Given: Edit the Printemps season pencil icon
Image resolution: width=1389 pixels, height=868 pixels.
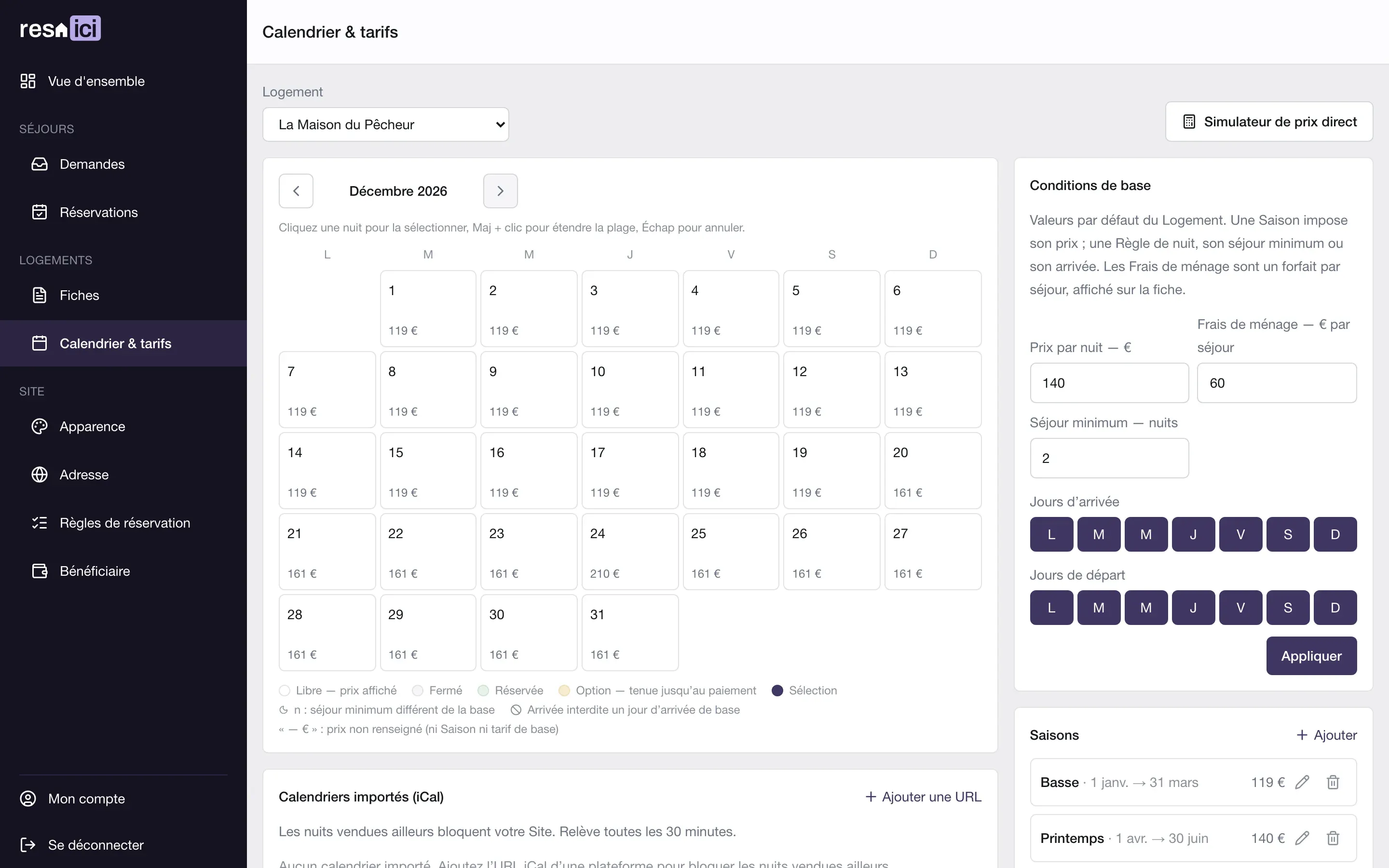Looking at the screenshot, I should [x=1302, y=838].
